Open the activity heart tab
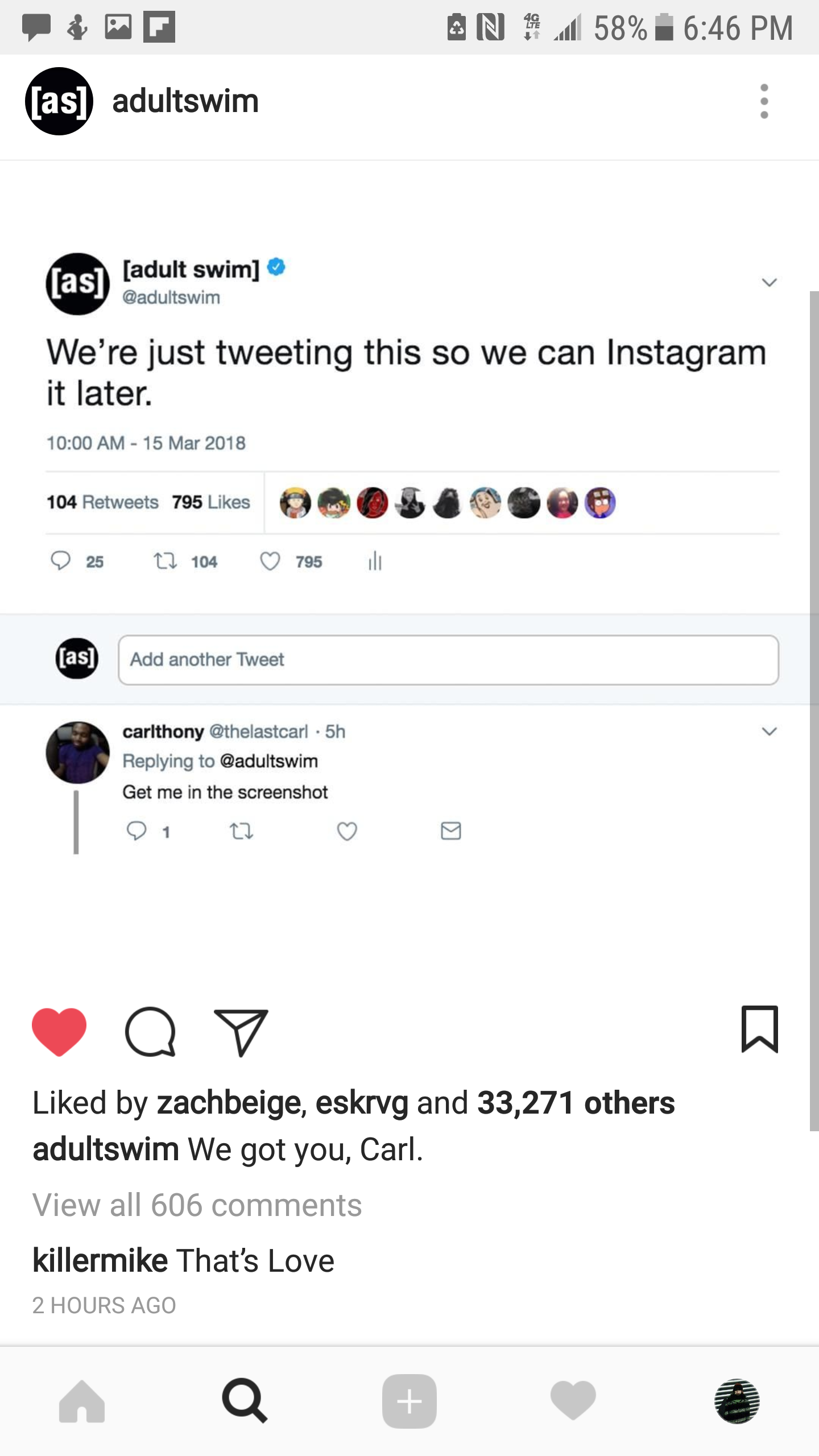Screen dimensions: 819x1456 (573, 1401)
